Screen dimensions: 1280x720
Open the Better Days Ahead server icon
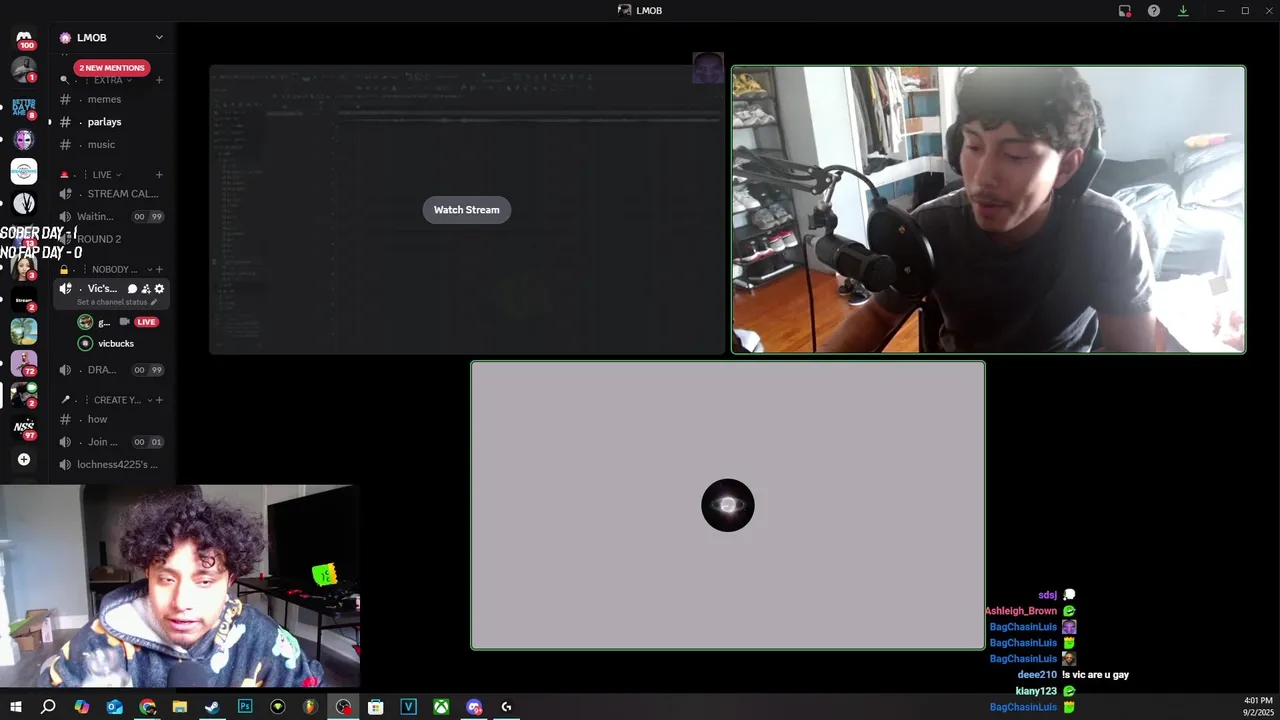coord(24,107)
